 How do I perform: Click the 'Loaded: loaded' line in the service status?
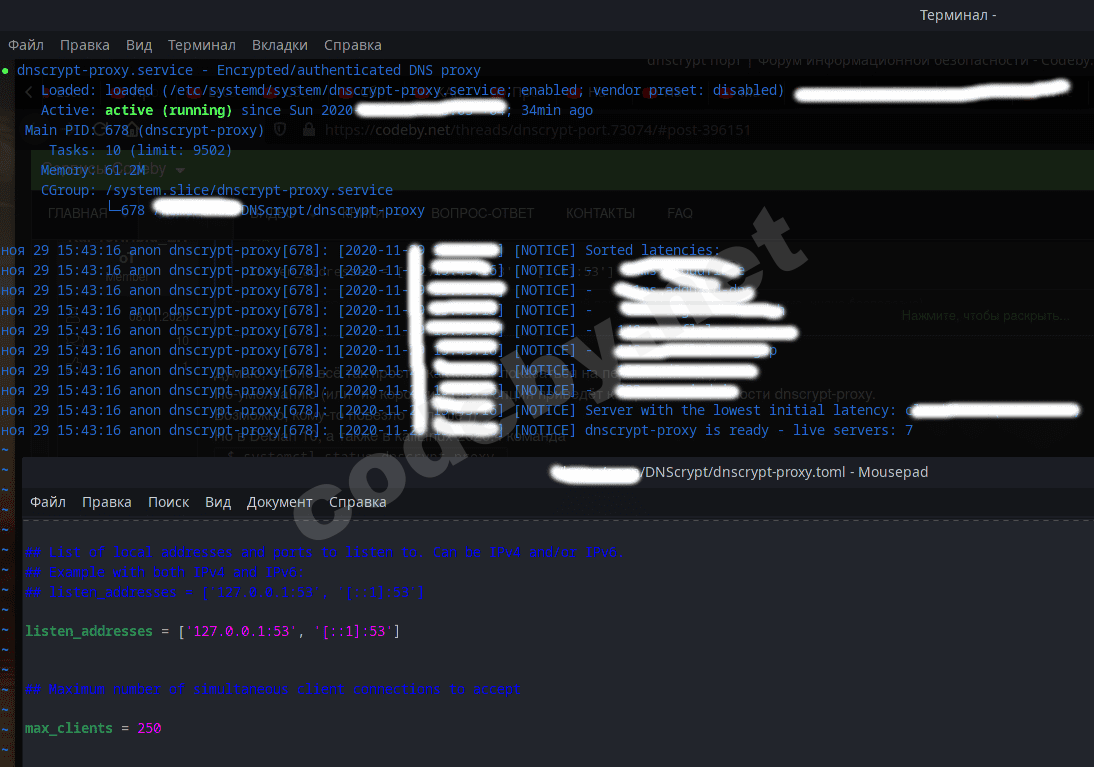[412, 91]
